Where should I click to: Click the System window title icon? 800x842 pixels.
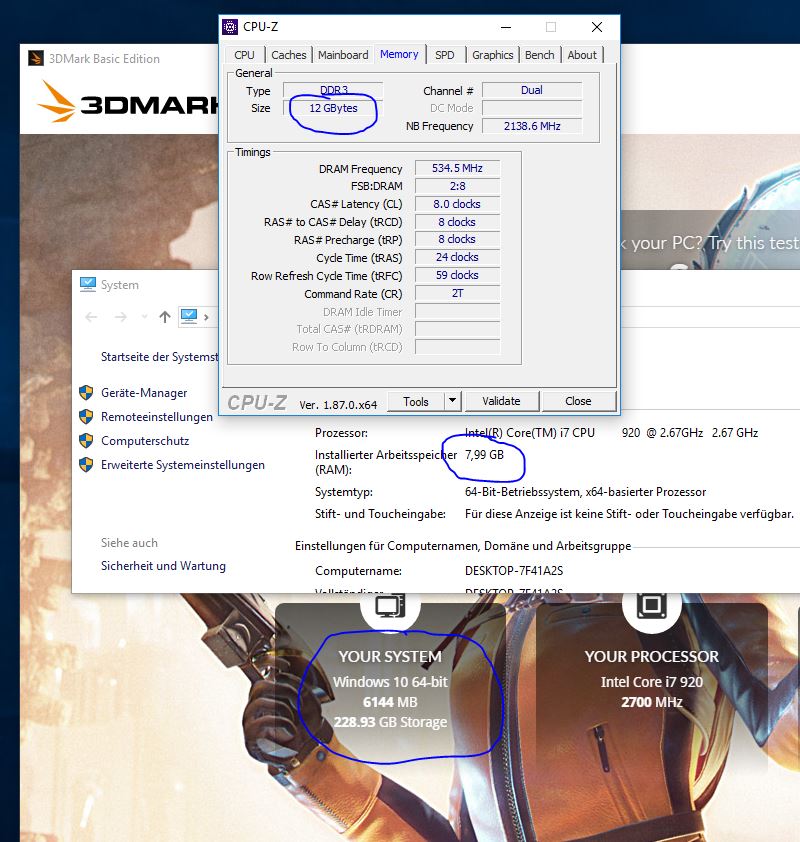point(88,284)
